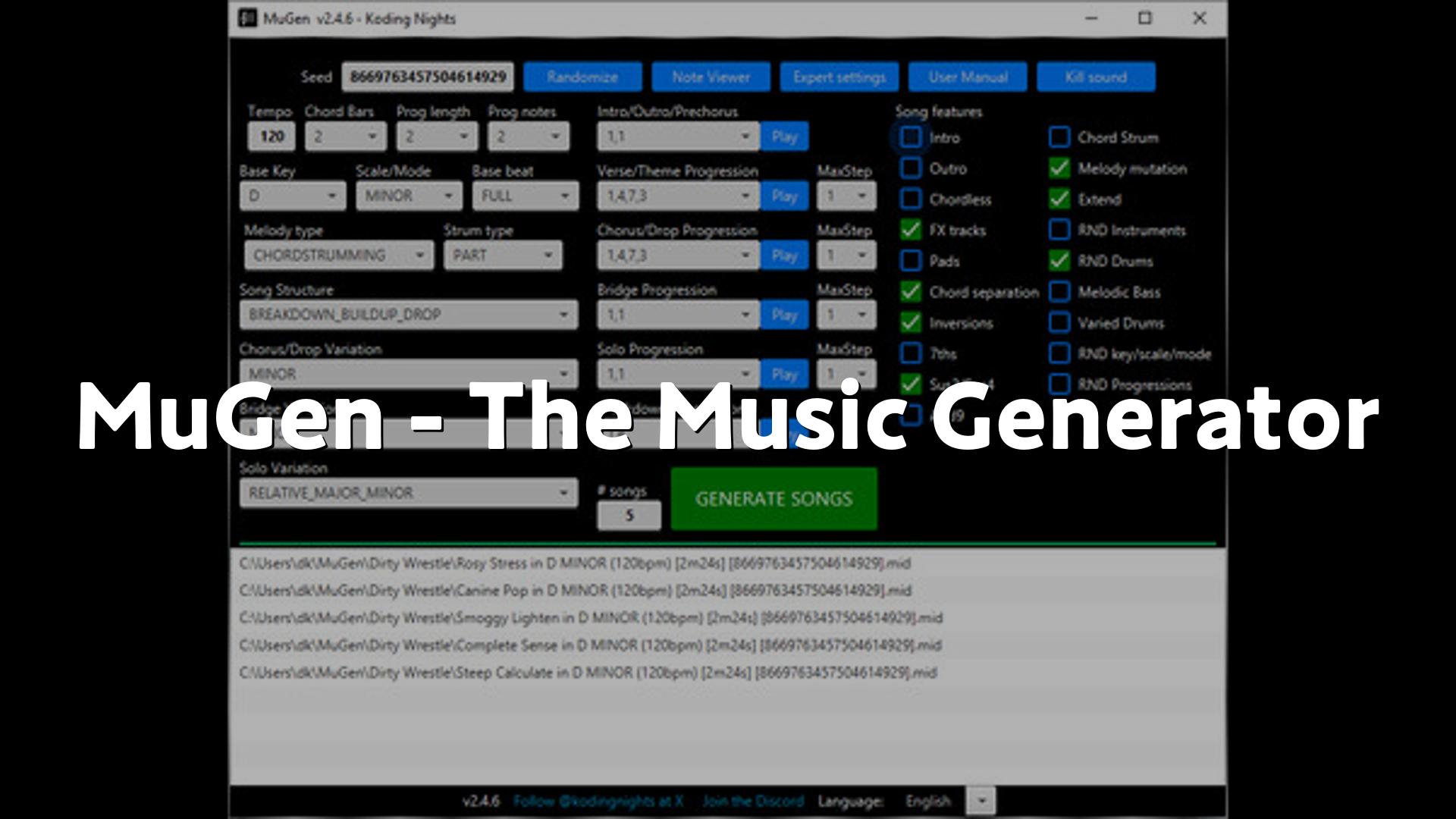Open the Chord Bars dropdown
The height and width of the screenshot is (819, 1456).
click(345, 136)
